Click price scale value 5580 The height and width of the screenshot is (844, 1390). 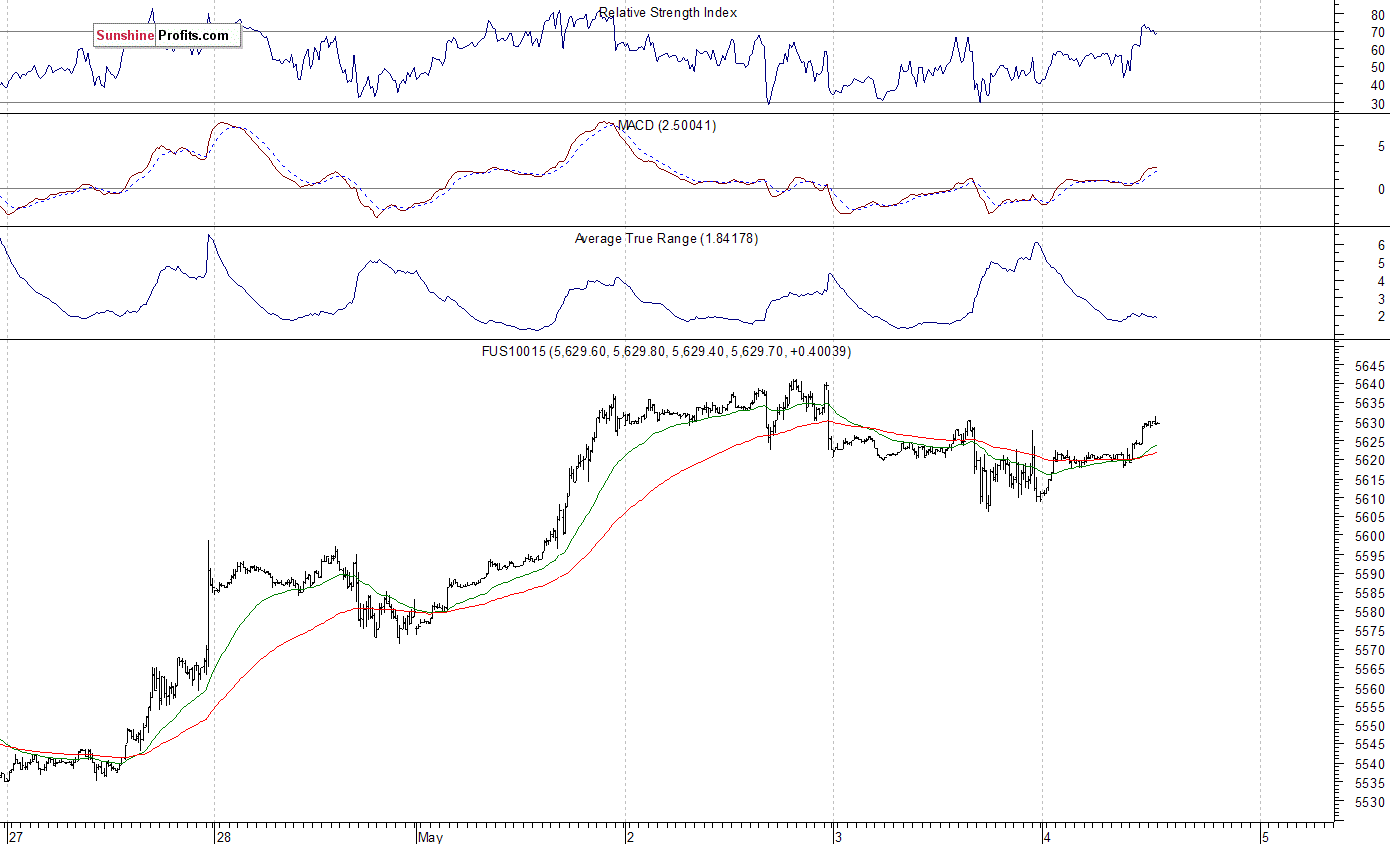pyautogui.click(x=1370, y=613)
